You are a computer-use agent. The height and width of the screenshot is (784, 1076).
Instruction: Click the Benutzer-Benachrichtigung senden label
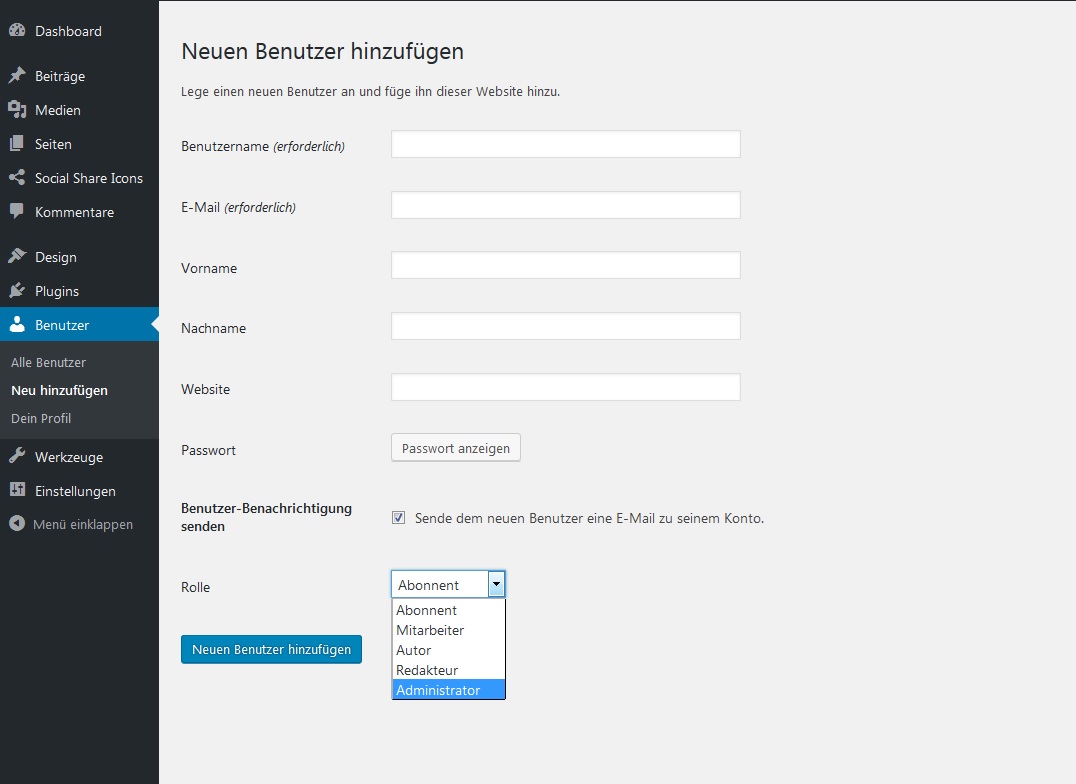click(x=266, y=517)
